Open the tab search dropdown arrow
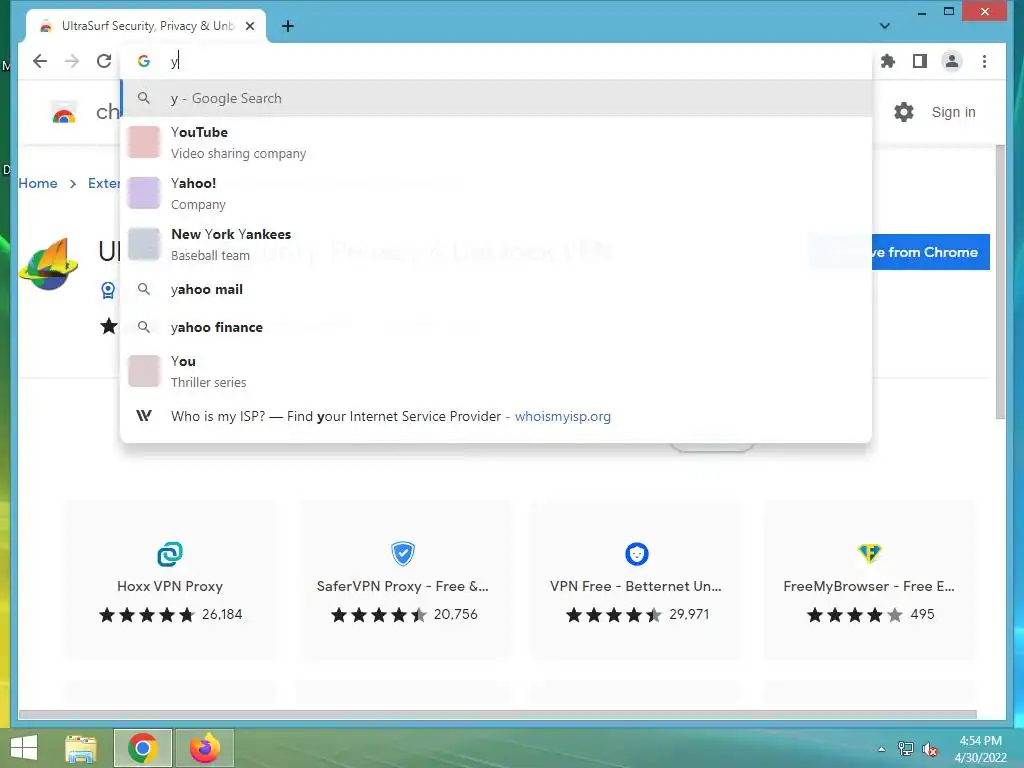The image size is (1024, 768). pyautogui.click(x=884, y=26)
